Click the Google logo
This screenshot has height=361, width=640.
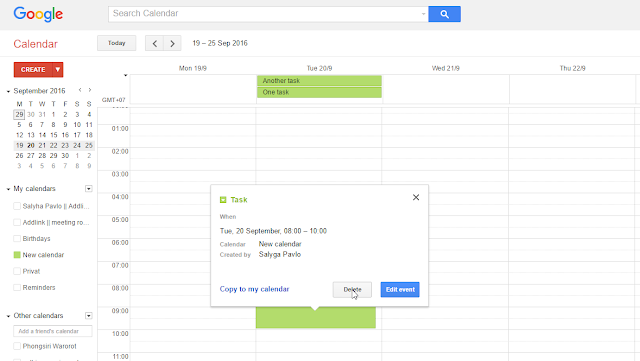(x=38, y=14)
